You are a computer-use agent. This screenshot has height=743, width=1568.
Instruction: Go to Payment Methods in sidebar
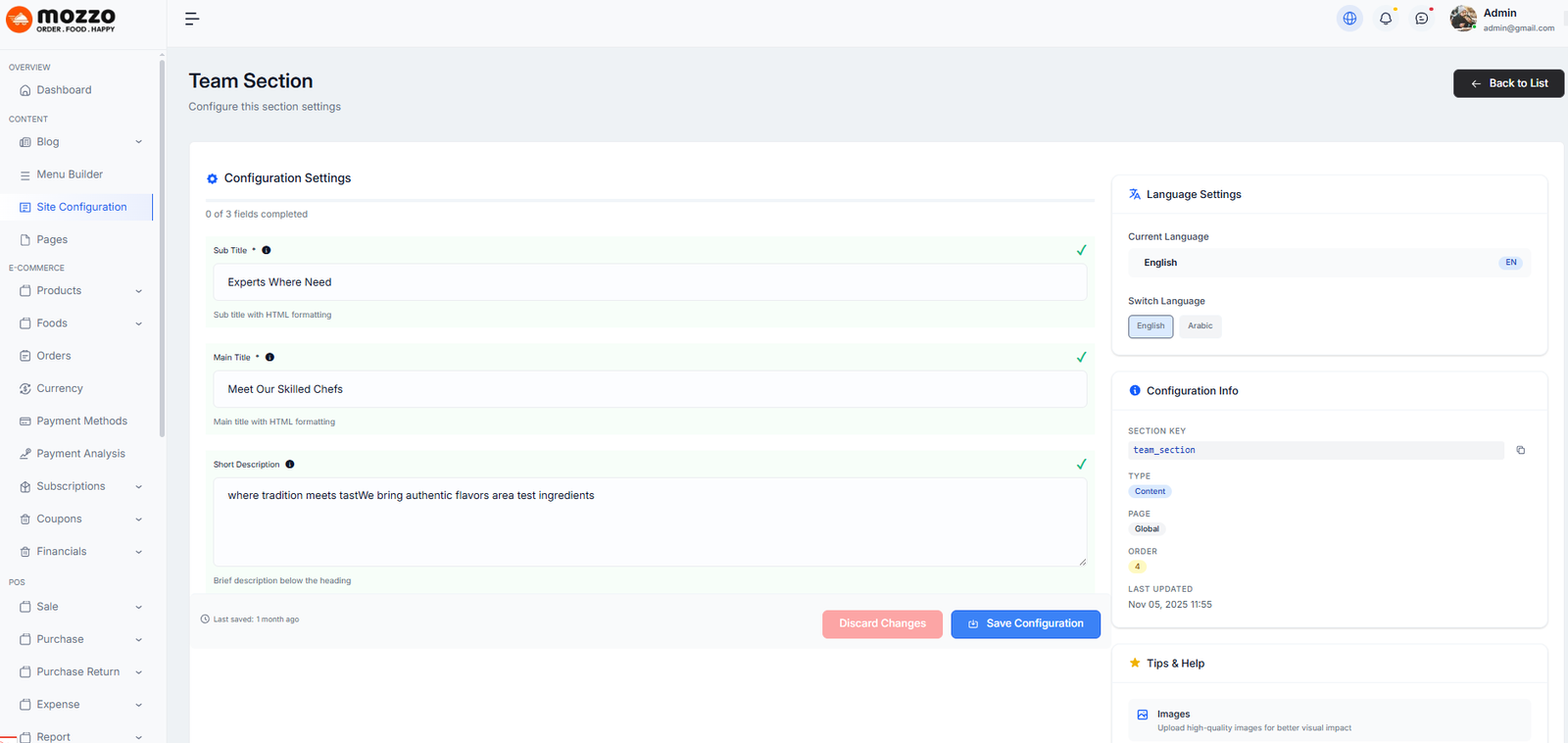pos(81,421)
